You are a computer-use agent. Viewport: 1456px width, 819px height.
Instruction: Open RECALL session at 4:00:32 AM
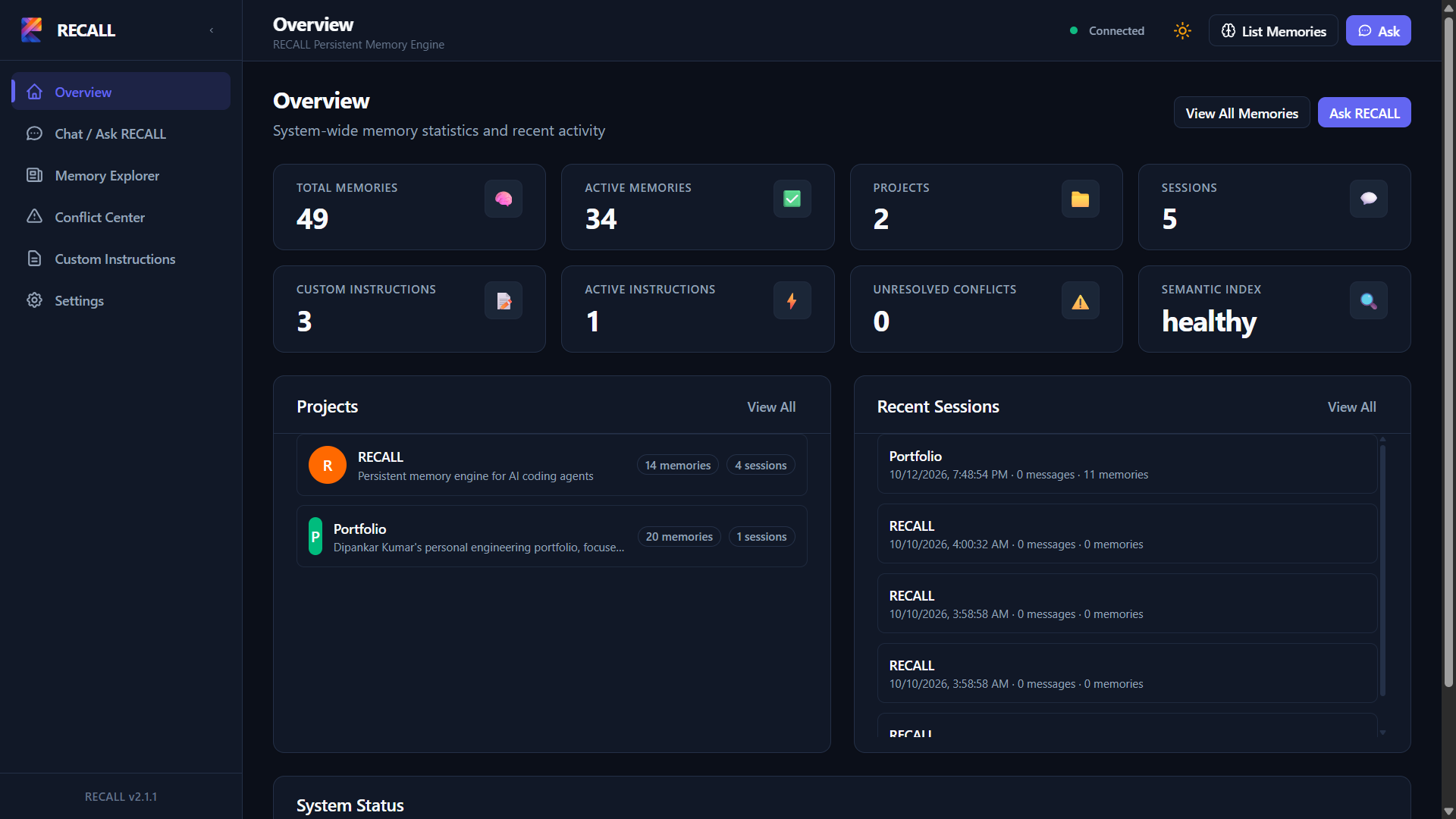[1127, 534]
